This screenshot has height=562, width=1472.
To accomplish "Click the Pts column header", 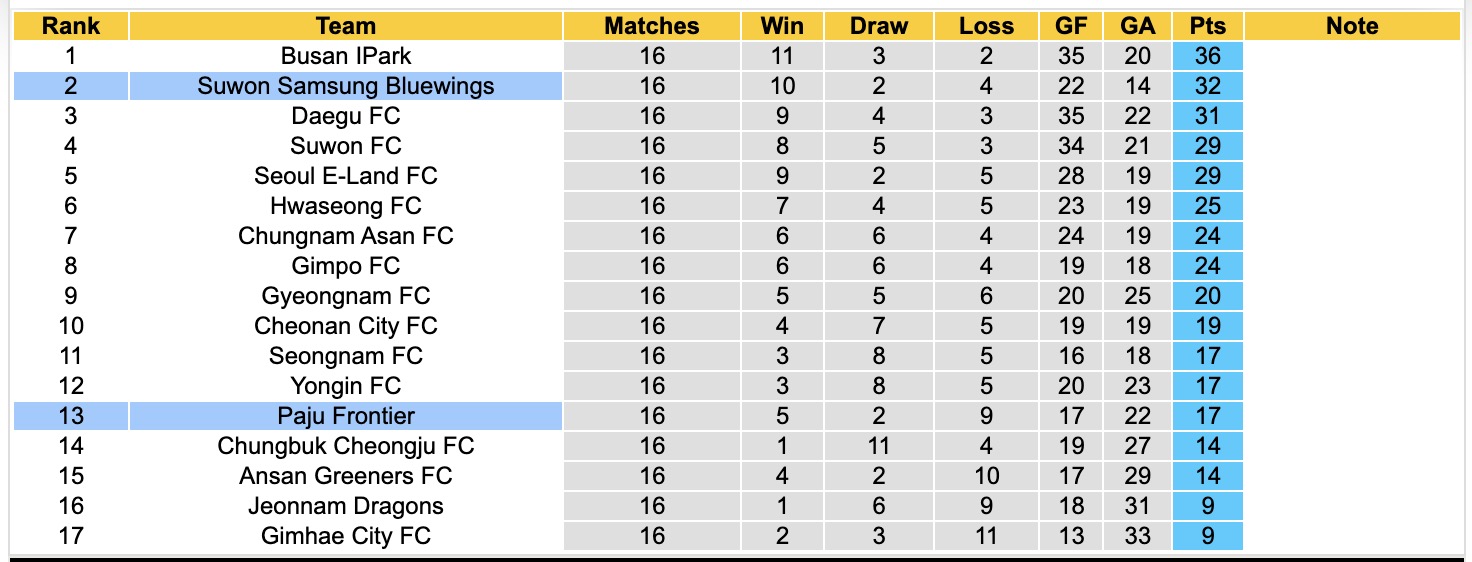I will click(1208, 26).
